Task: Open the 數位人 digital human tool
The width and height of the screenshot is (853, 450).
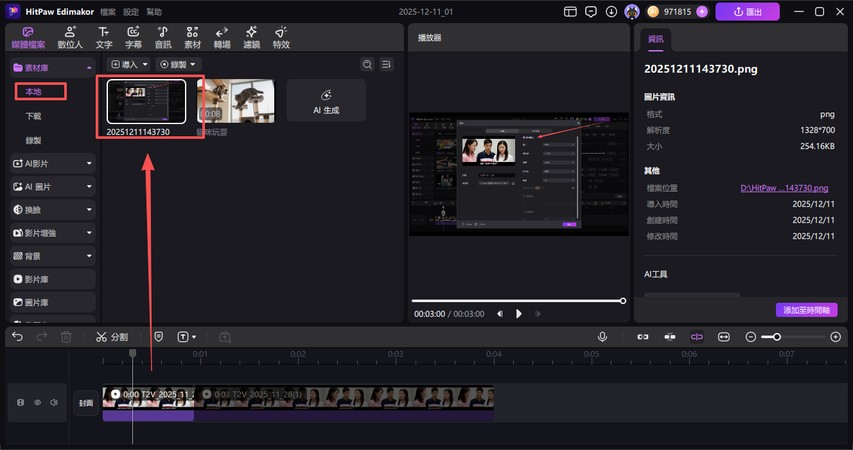Action: coord(69,38)
